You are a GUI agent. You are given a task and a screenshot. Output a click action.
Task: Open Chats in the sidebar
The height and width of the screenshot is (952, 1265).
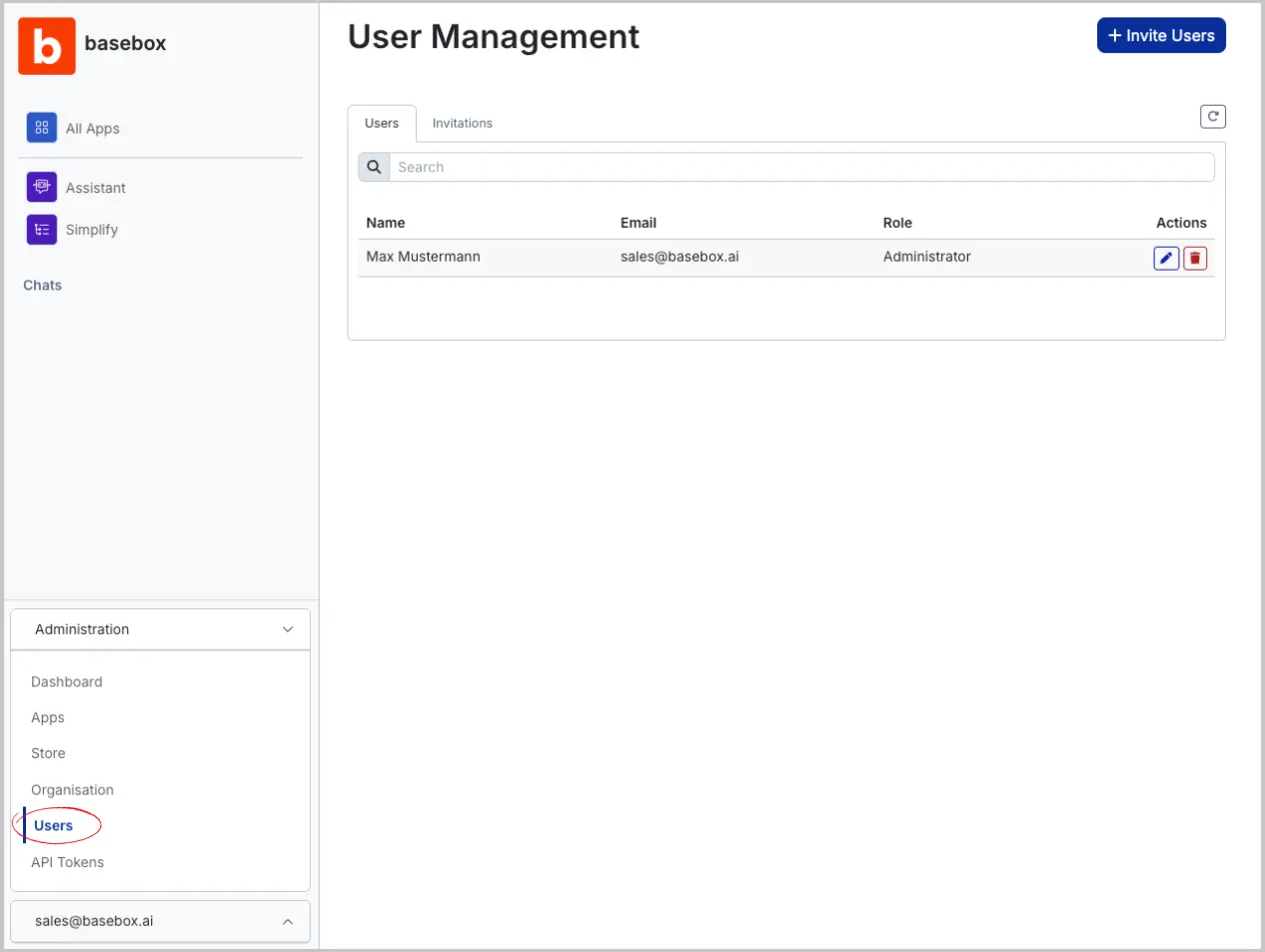[42, 285]
